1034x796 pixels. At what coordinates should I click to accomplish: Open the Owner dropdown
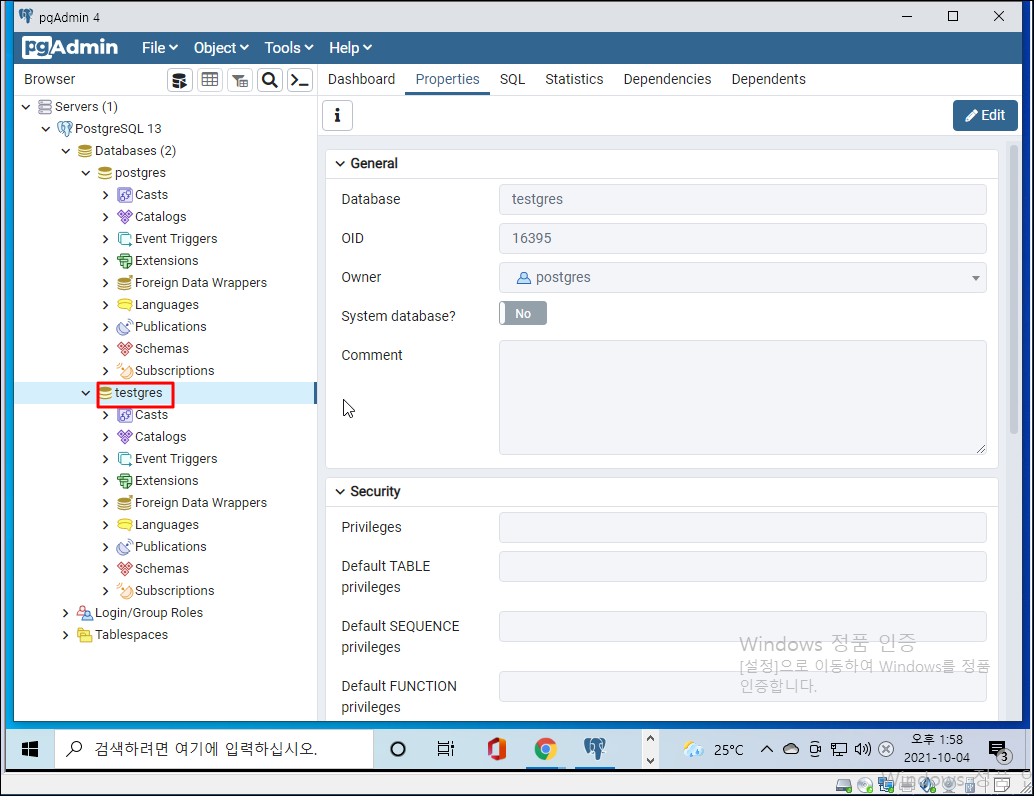coord(743,278)
